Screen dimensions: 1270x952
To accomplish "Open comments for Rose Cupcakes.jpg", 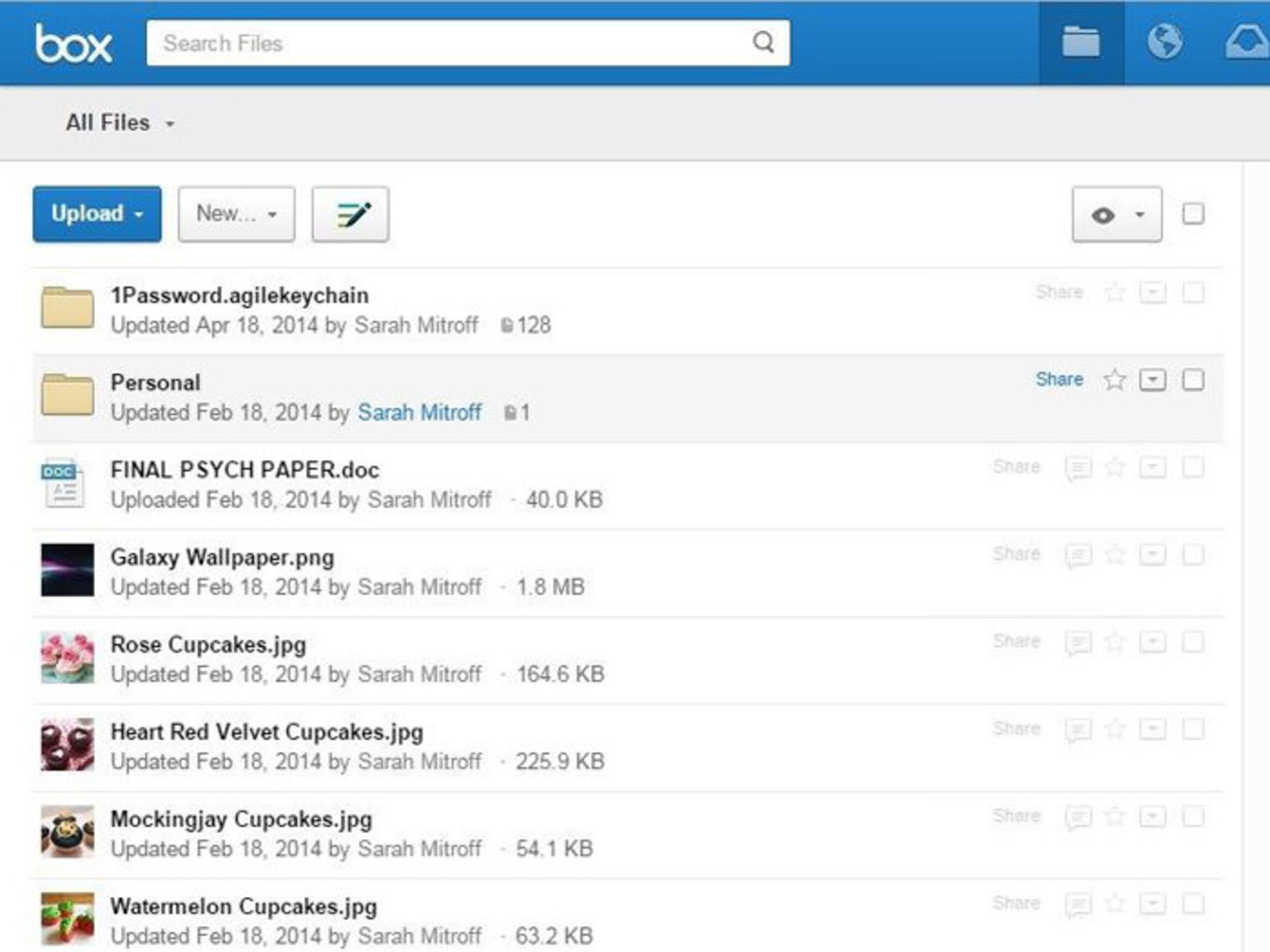I will 1078,643.
